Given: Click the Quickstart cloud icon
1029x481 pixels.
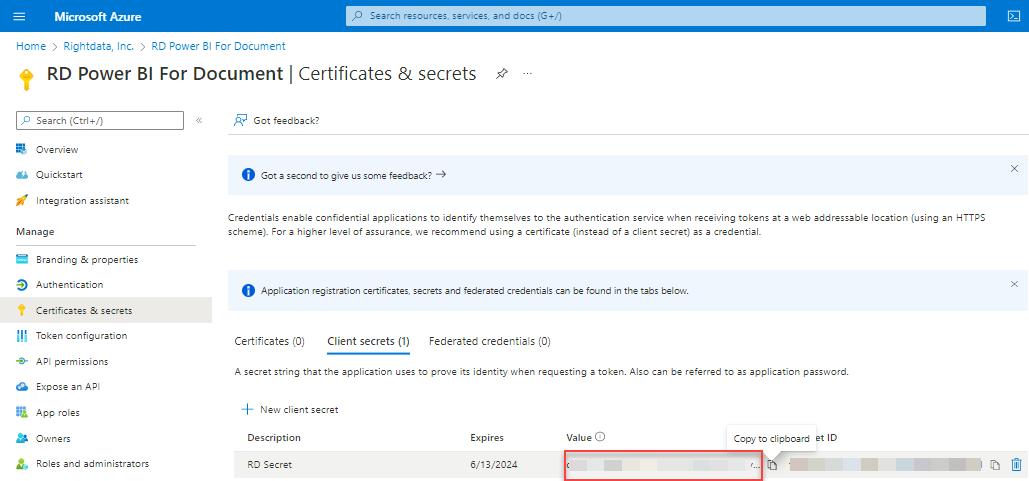Looking at the screenshot, I should (x=22, y=175).
